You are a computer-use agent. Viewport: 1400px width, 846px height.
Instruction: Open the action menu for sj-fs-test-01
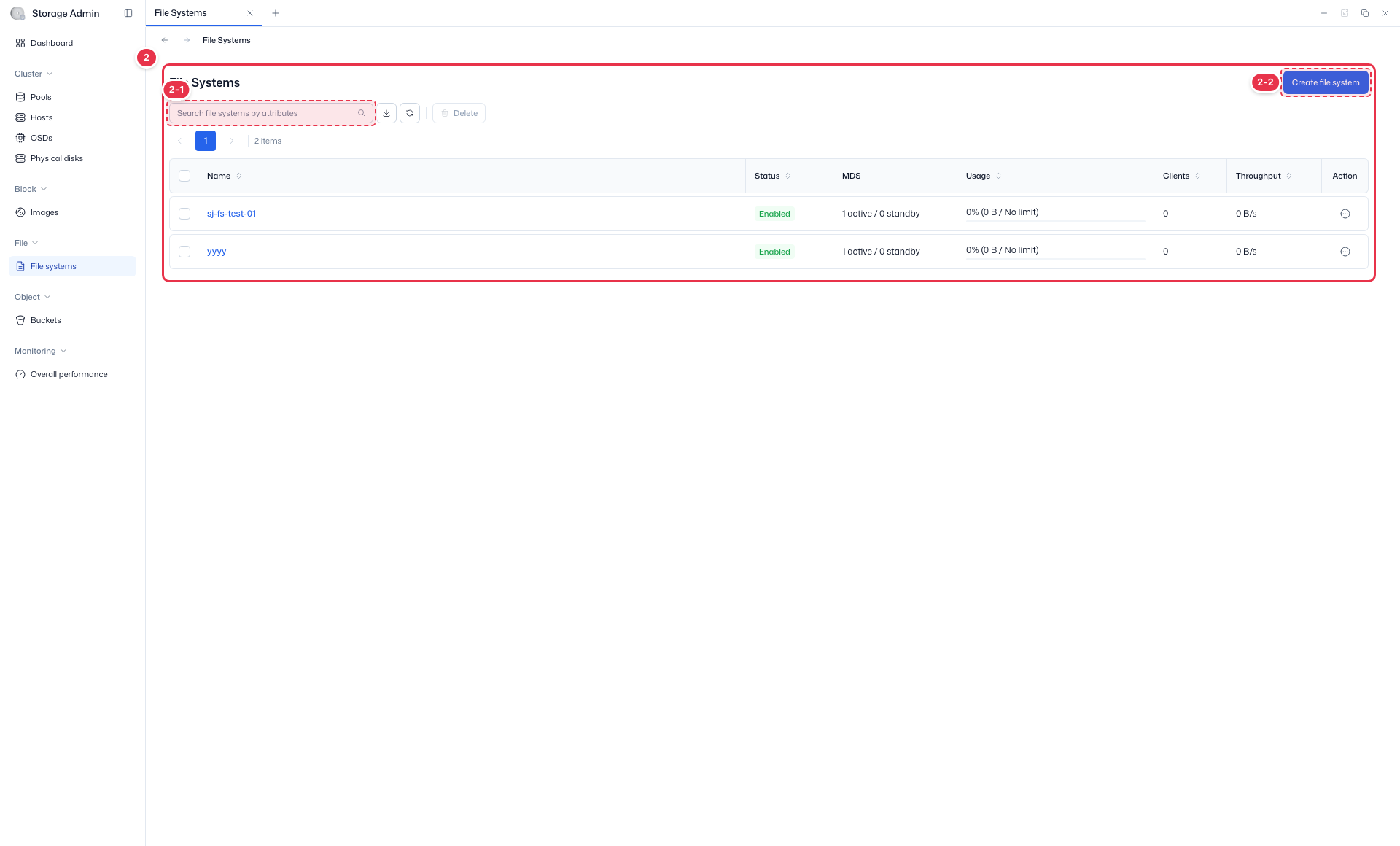[1345, 214]
